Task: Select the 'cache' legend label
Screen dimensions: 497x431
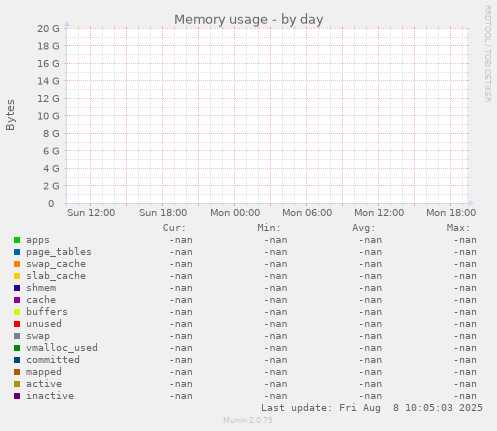Action: [x=41, y=300]
